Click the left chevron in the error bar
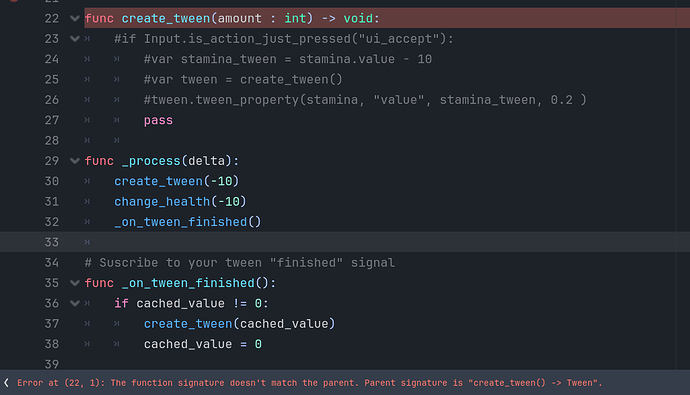This screenshot has width=690, height=395. 6,383
